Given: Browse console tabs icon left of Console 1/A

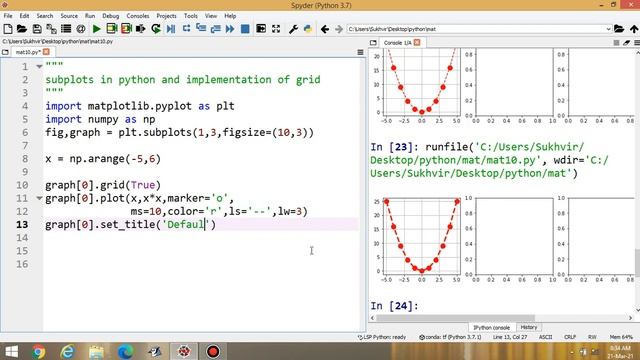Looking at the screenshot, I should (x=373, y=42).
